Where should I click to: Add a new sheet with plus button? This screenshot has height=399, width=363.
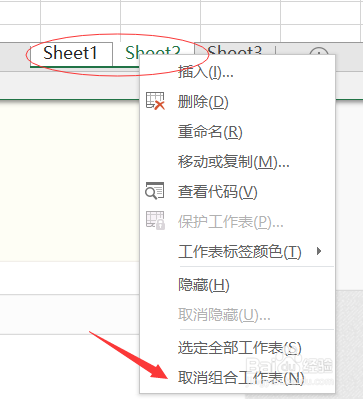(x=319, y=51)
